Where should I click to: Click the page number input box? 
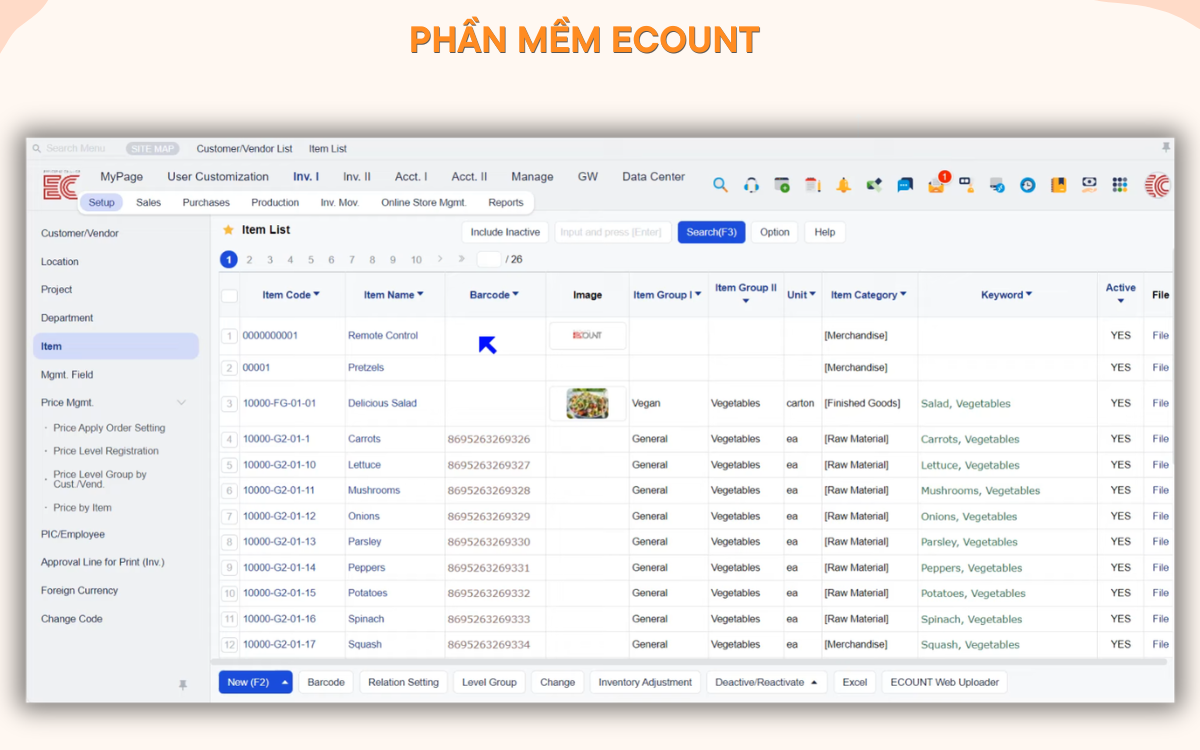(x=489, y=259)
